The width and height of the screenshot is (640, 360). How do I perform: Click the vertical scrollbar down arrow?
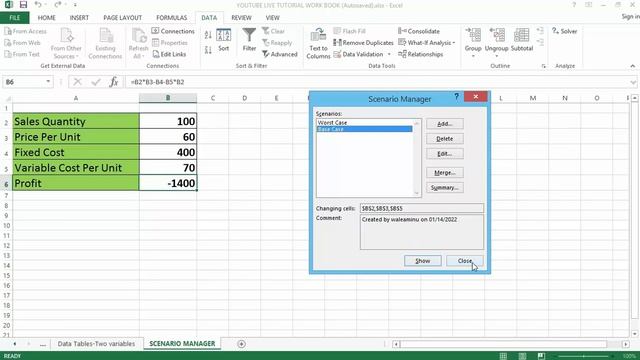point(634,333)
